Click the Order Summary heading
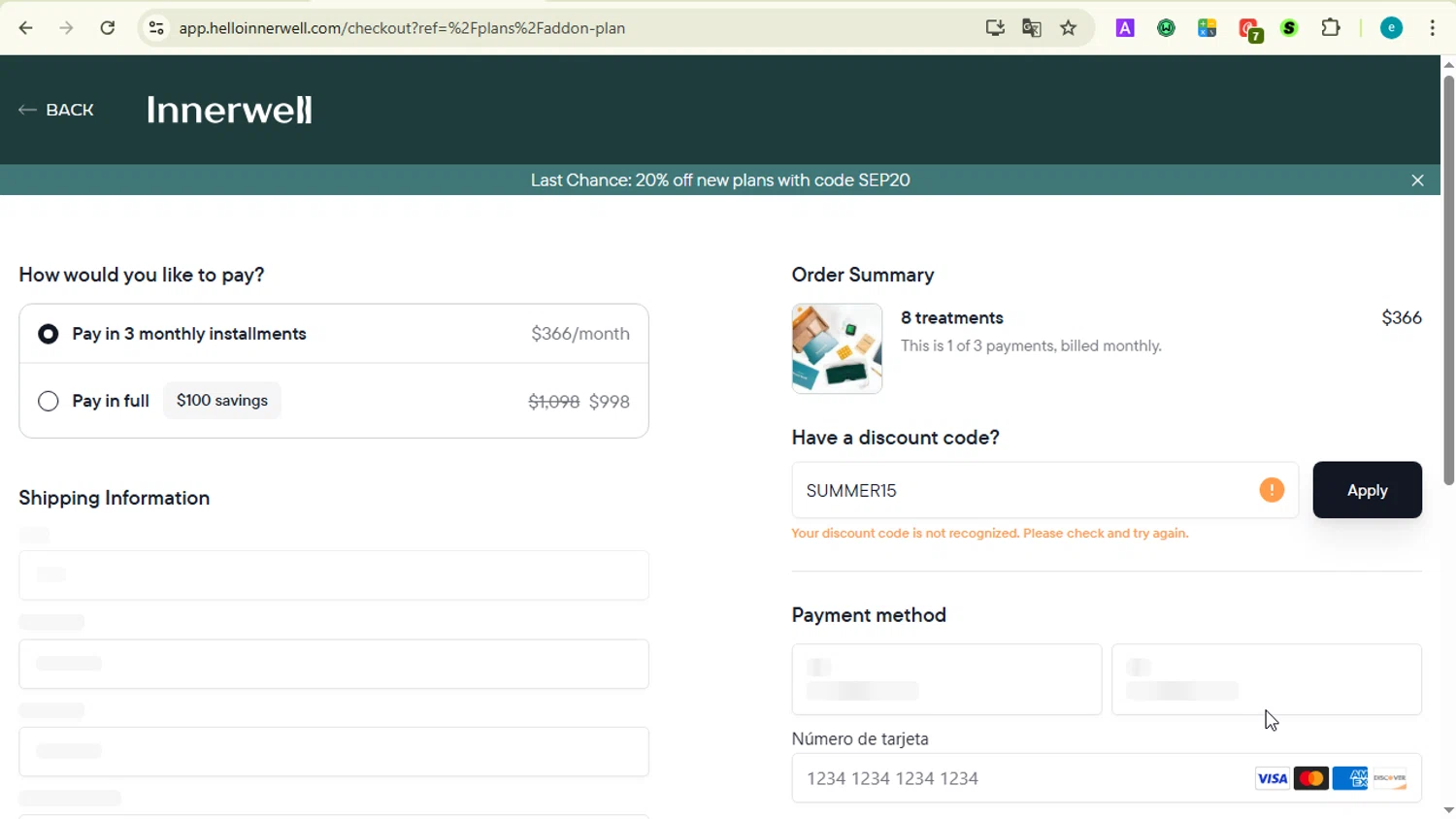The image size is (1456, 819). [863, 275]
